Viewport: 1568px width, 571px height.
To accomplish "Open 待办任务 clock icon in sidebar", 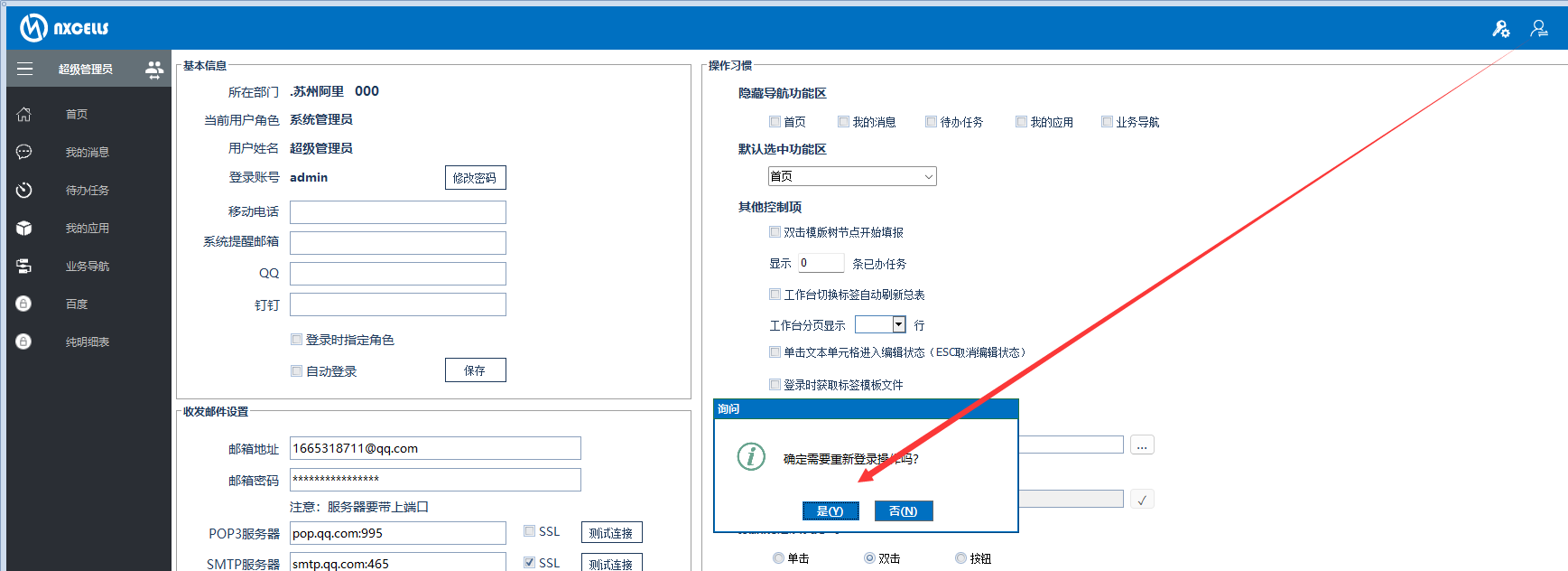I will pyautogui.click(x=24, y=191).
